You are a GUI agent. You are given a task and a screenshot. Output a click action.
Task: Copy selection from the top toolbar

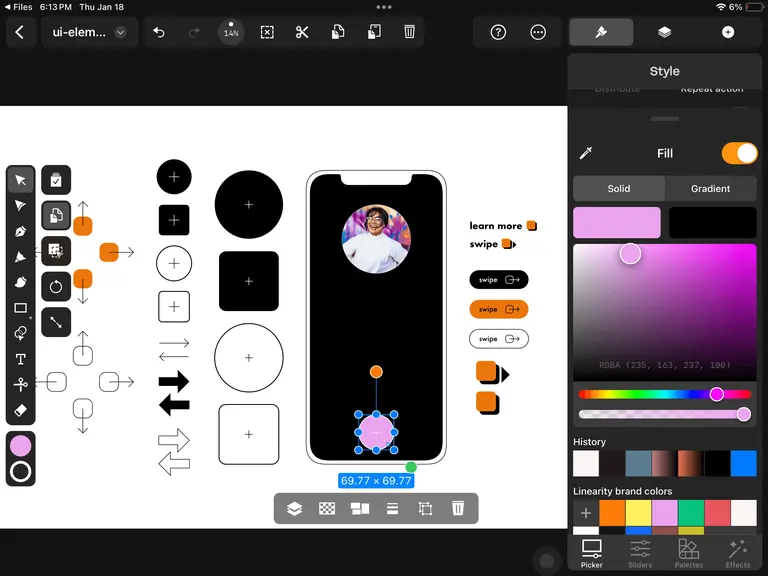[x=338, y=32]
